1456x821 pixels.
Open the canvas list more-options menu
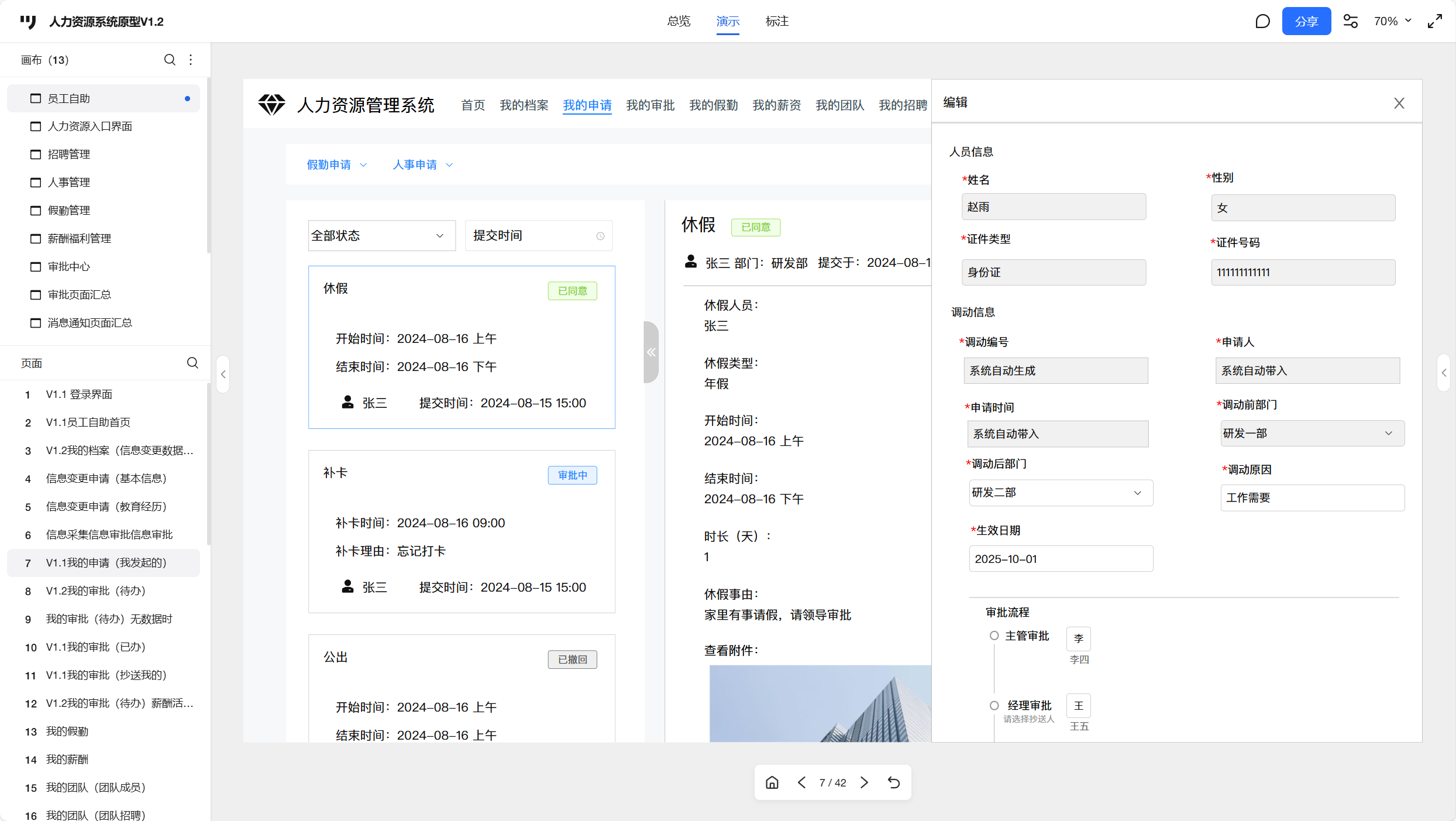pyautogui.click(x=191, y=60)
